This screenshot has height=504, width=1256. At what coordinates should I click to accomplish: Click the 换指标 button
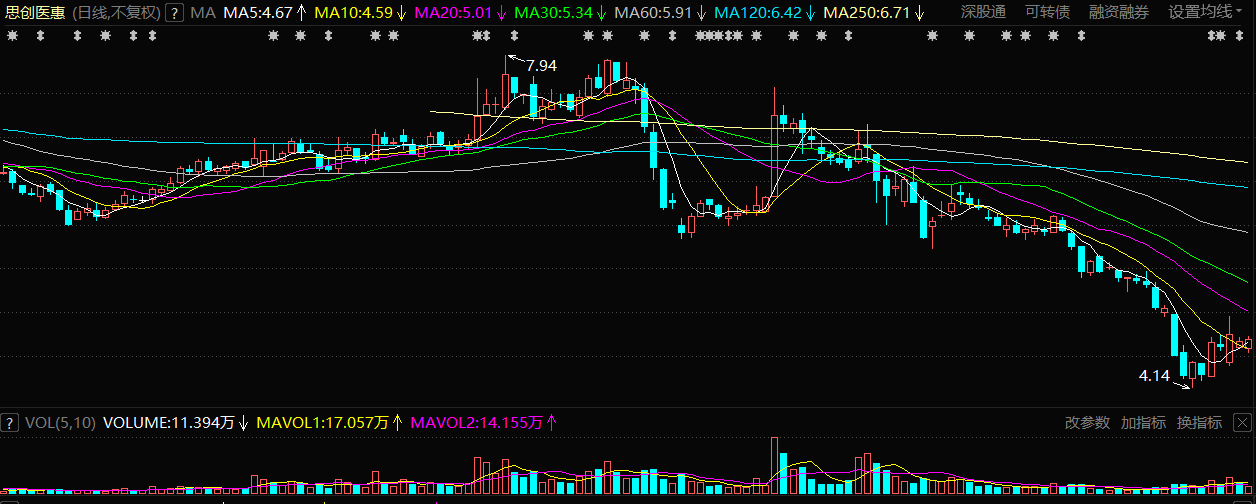tap(1199, 423)
